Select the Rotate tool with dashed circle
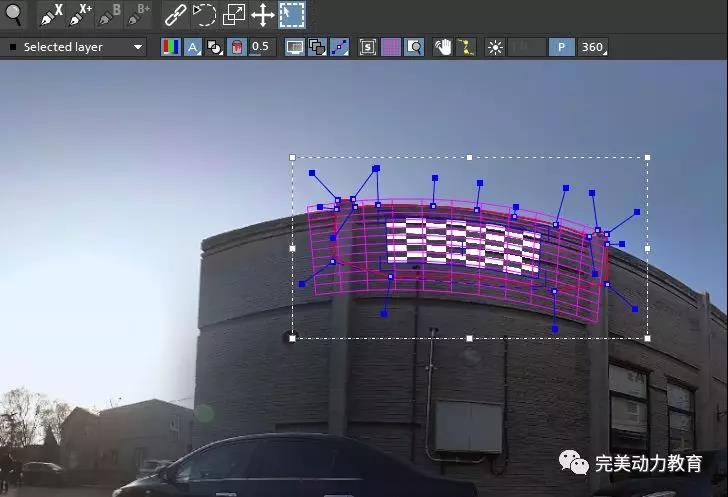This screenshot has width=728, height=497. 204,15
